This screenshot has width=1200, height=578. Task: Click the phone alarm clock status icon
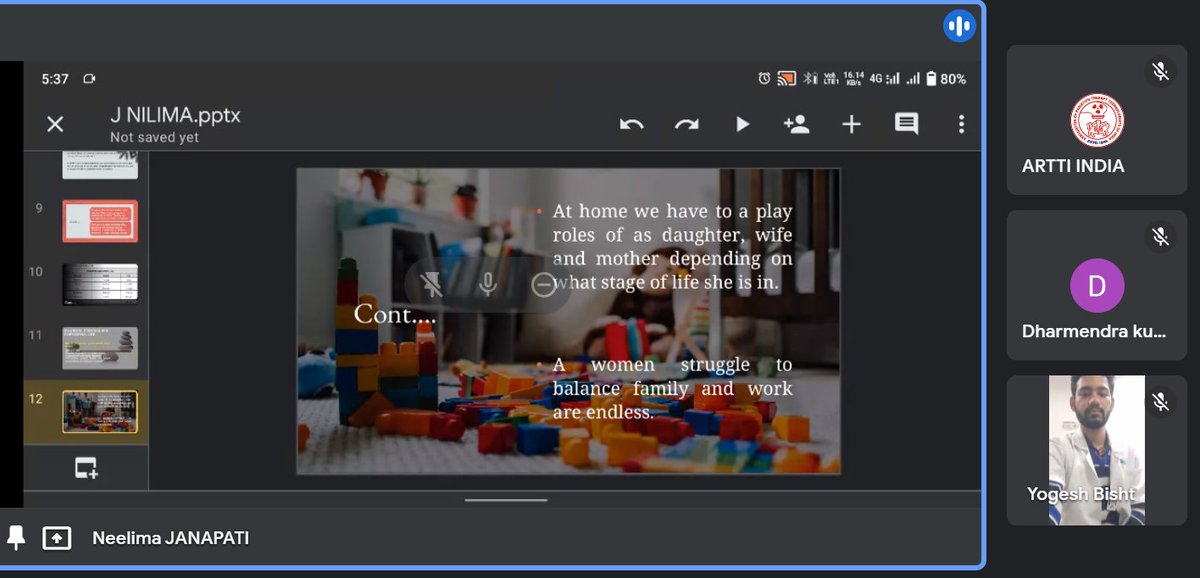point(764,78)
